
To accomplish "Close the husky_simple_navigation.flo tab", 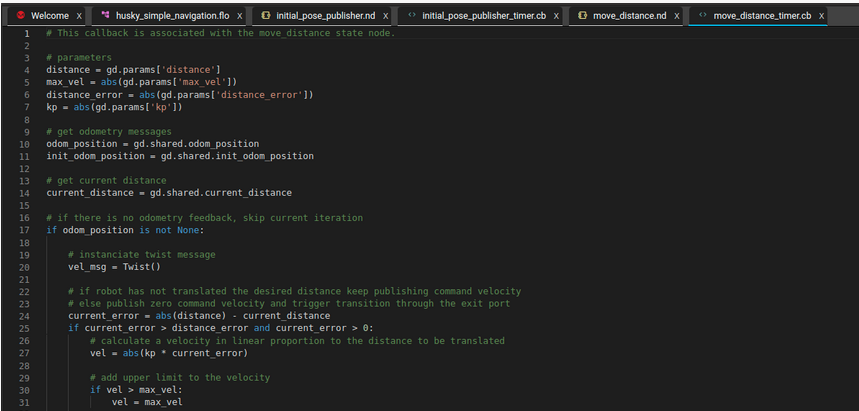I will (x=239, y=16).
